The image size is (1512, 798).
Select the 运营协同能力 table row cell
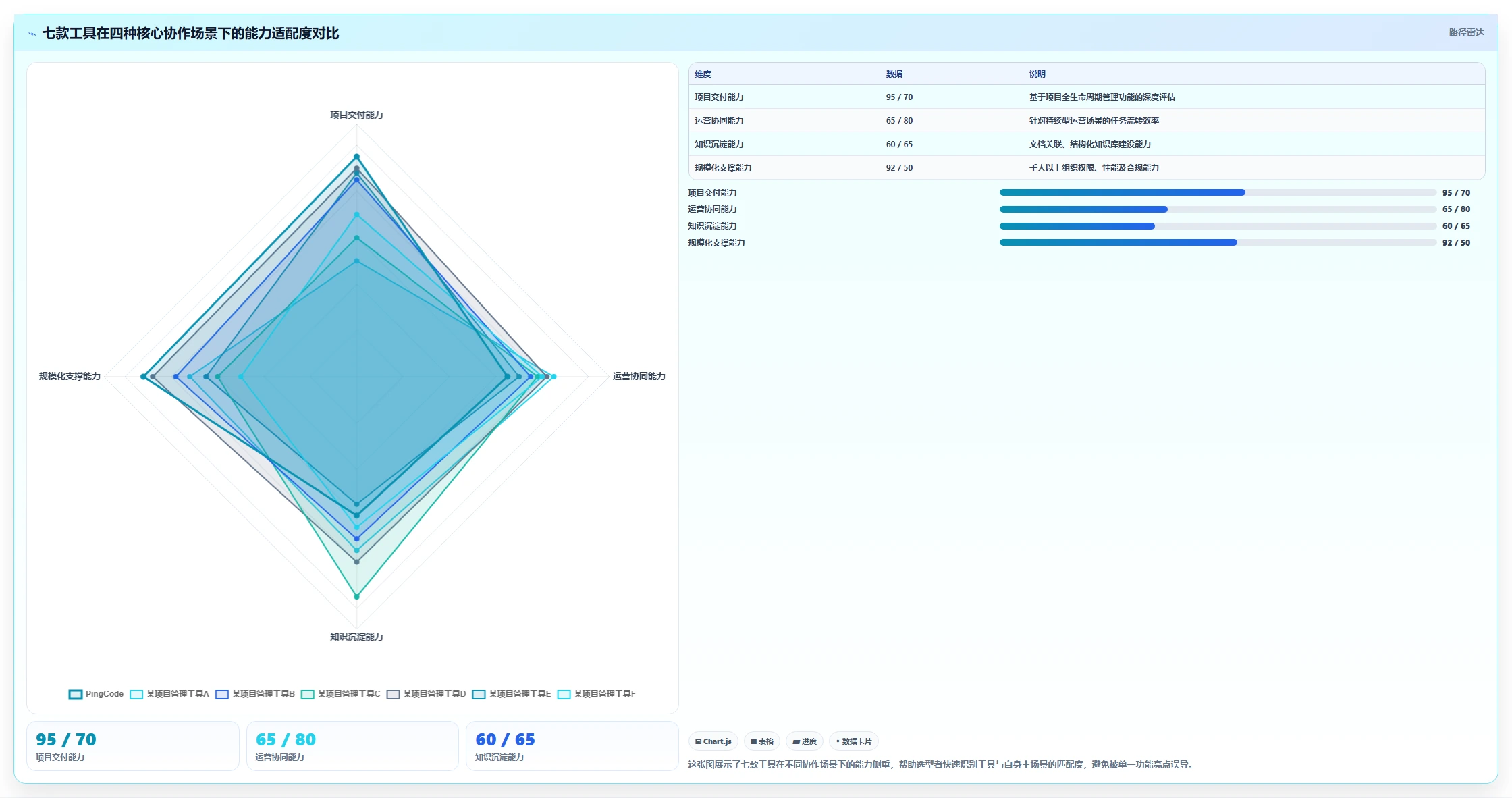click(x=719, y=121)
